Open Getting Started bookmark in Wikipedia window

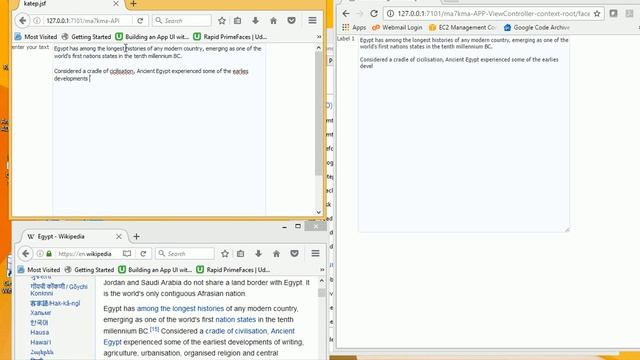click(x=89, y=270)
